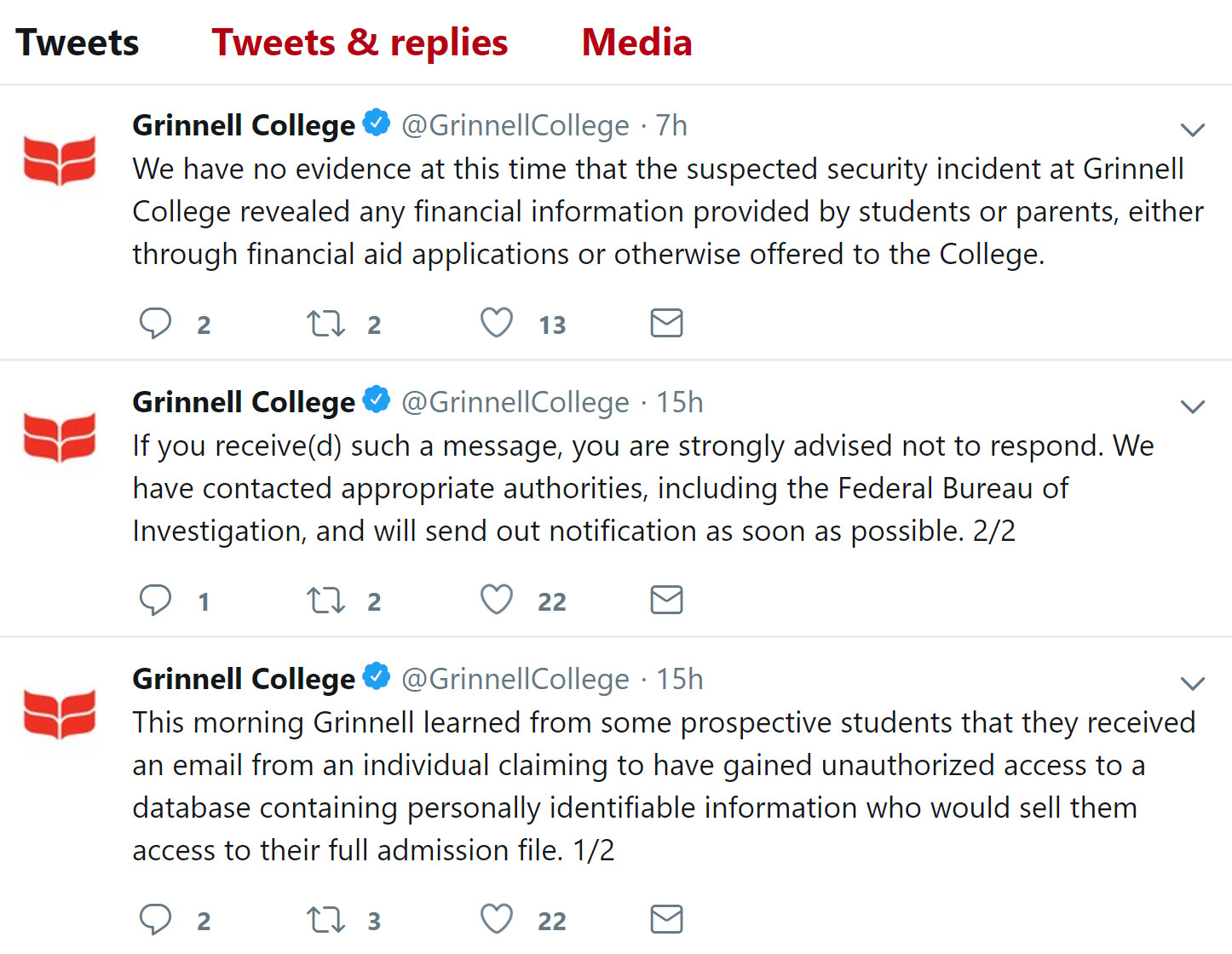This screenshot has width=1232, height=954.
Task: Reply to the 7h security incident tweet
Action: 156,324
